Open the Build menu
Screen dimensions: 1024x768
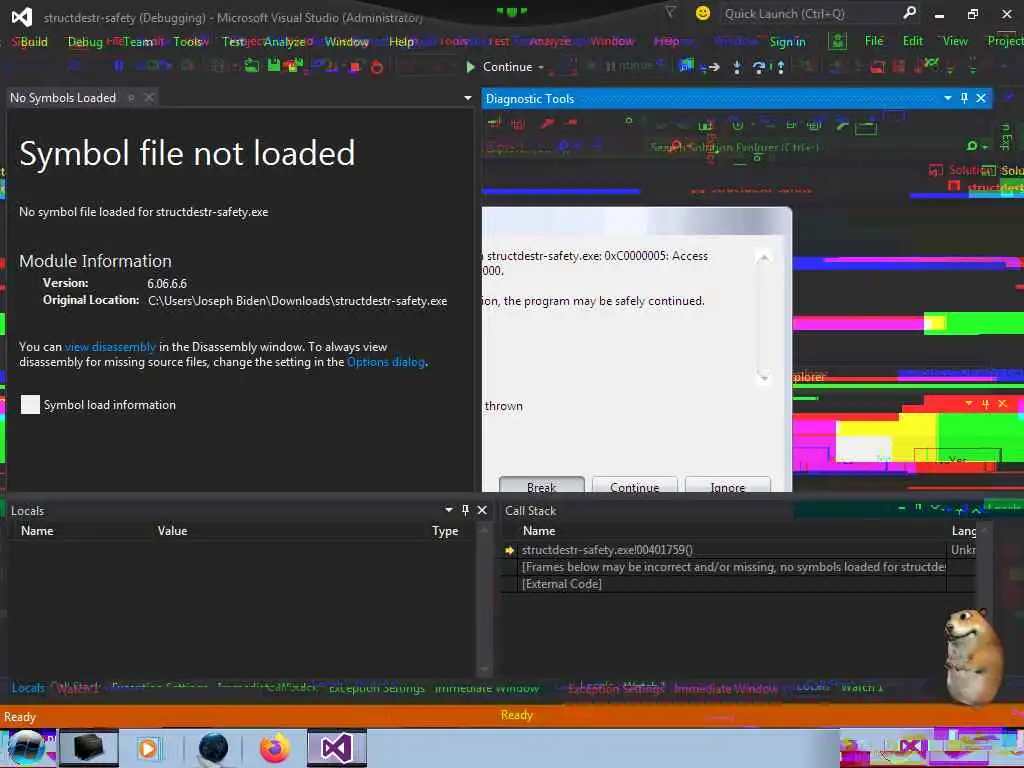pos(34,42)
